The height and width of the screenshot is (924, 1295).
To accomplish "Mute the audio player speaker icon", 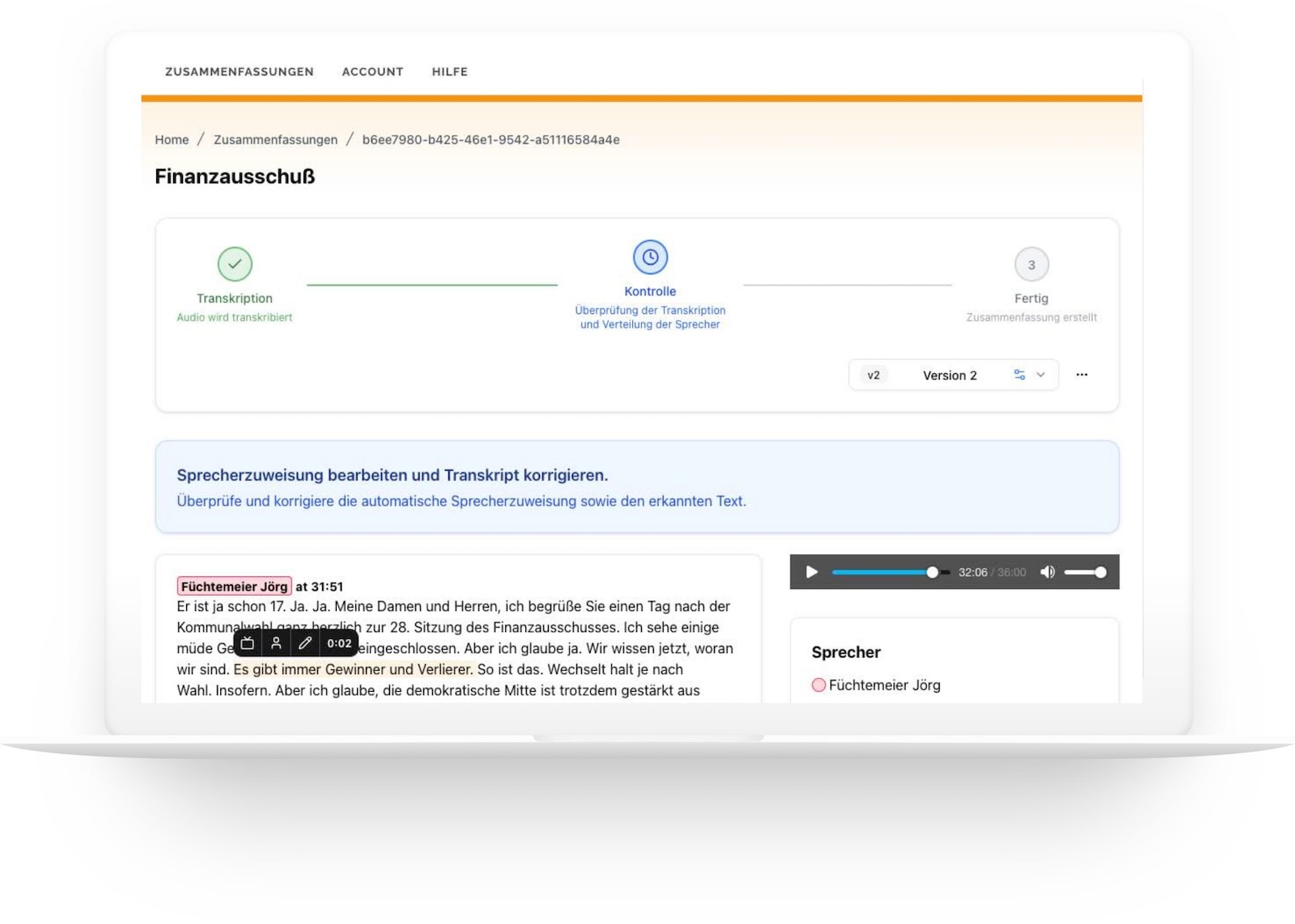I will [x=1047, y=572].
